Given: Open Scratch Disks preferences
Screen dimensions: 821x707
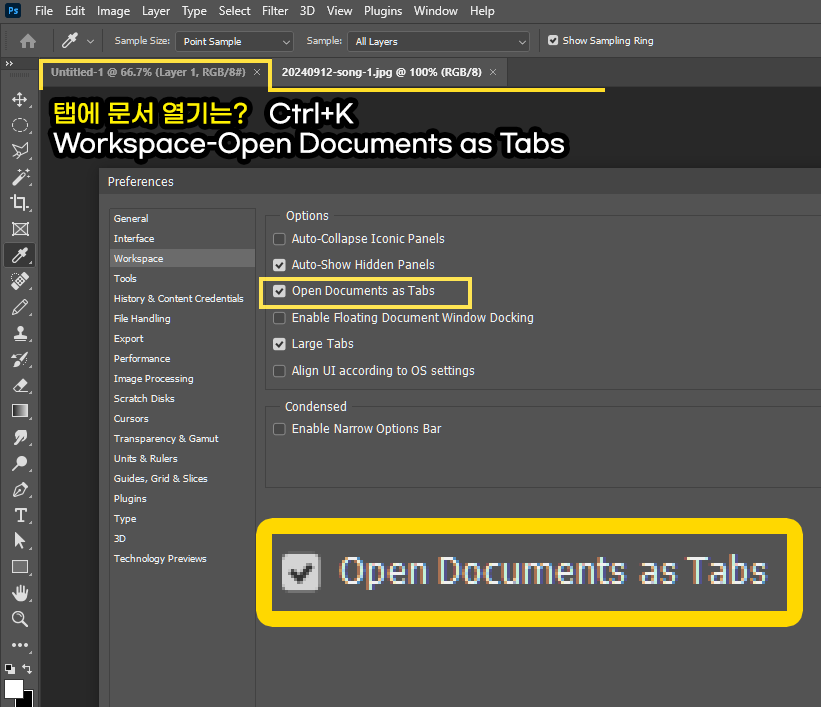Looking at the screenshot, I should (x=144, y=399).
